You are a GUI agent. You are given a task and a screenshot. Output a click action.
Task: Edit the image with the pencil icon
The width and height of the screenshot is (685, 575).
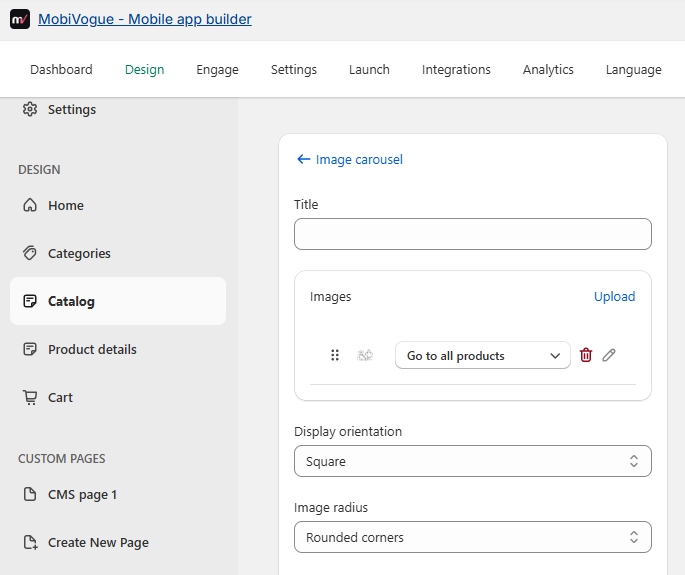click(x=609, y=355)
